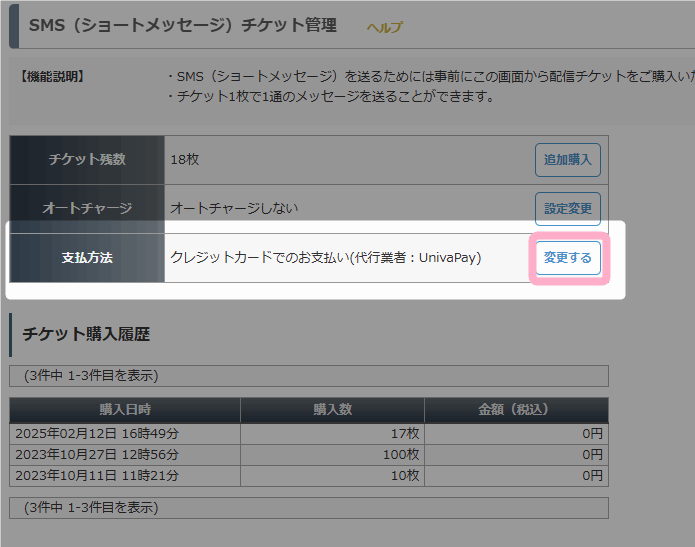Open the ヘルプ link
The image size is (695, 547).
pyautogui.click(x=384, y=27)
